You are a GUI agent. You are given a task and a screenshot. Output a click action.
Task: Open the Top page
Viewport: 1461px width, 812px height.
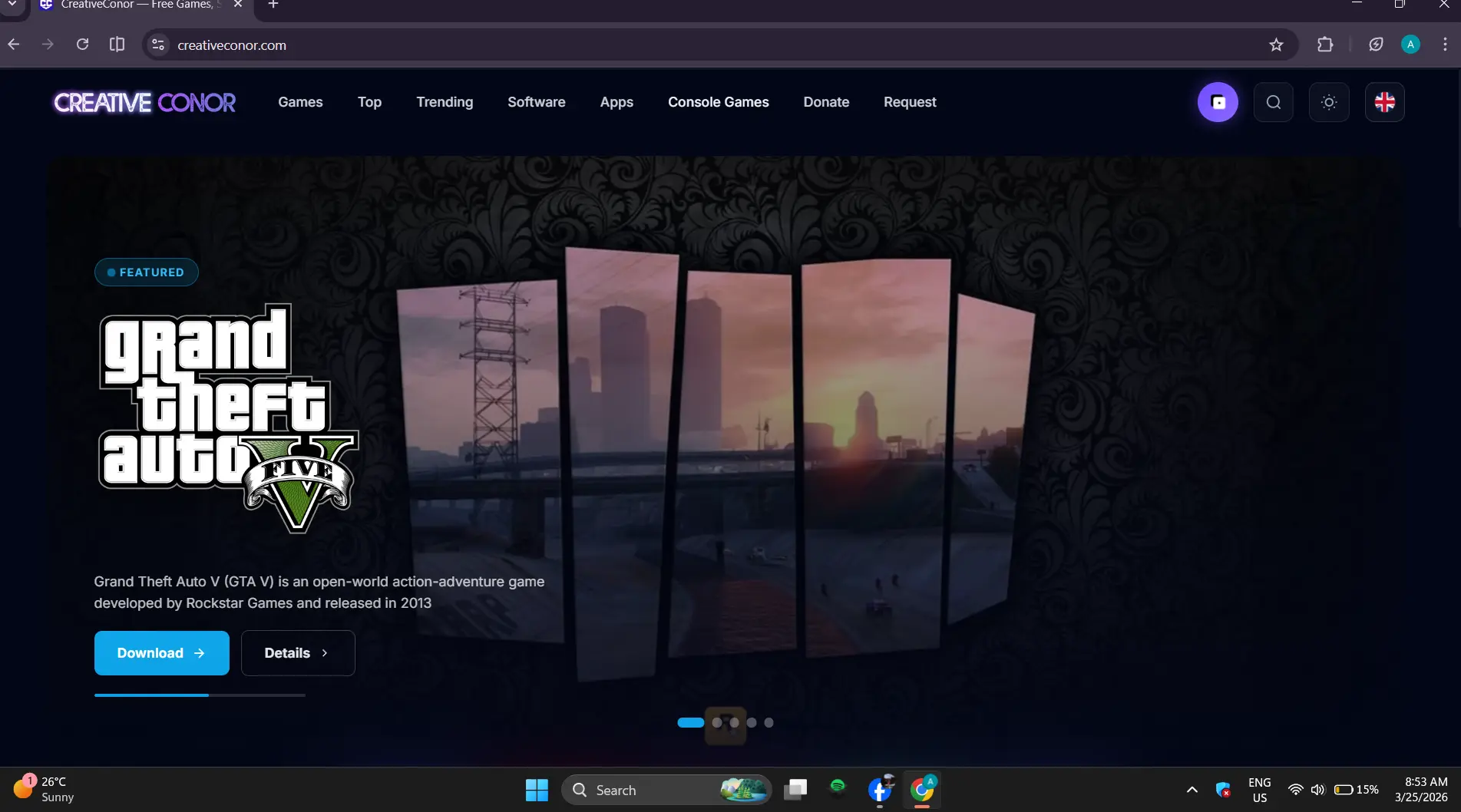tap(369, 102)
